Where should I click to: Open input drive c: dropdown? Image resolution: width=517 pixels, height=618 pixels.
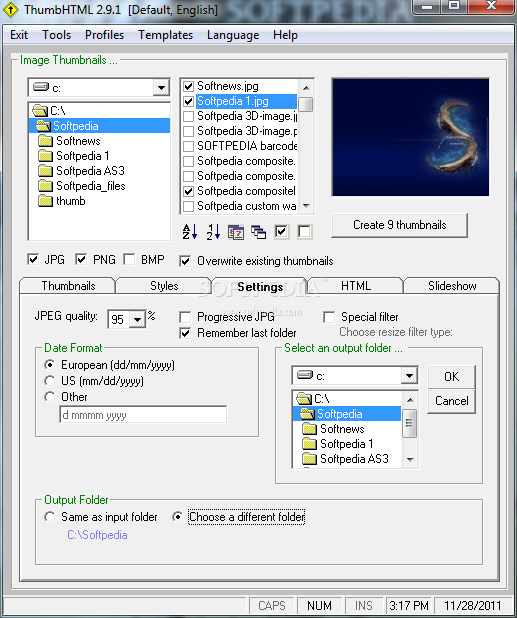tap(161, 87)
